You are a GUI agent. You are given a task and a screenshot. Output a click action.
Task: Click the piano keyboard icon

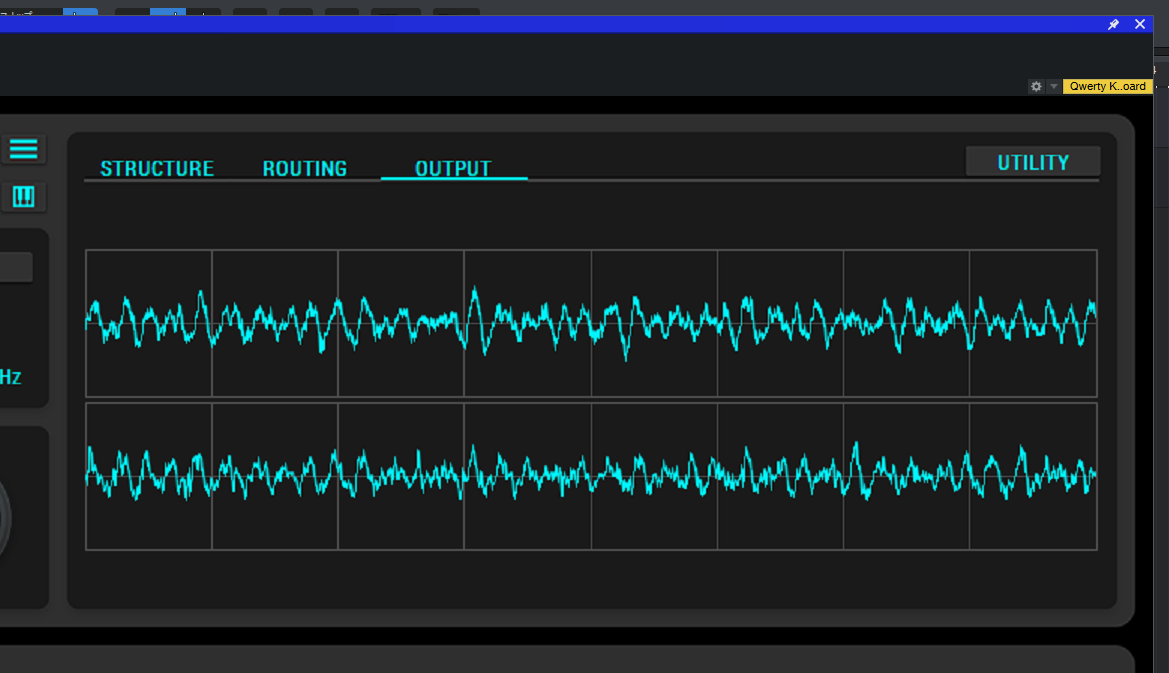pos(23,197)
